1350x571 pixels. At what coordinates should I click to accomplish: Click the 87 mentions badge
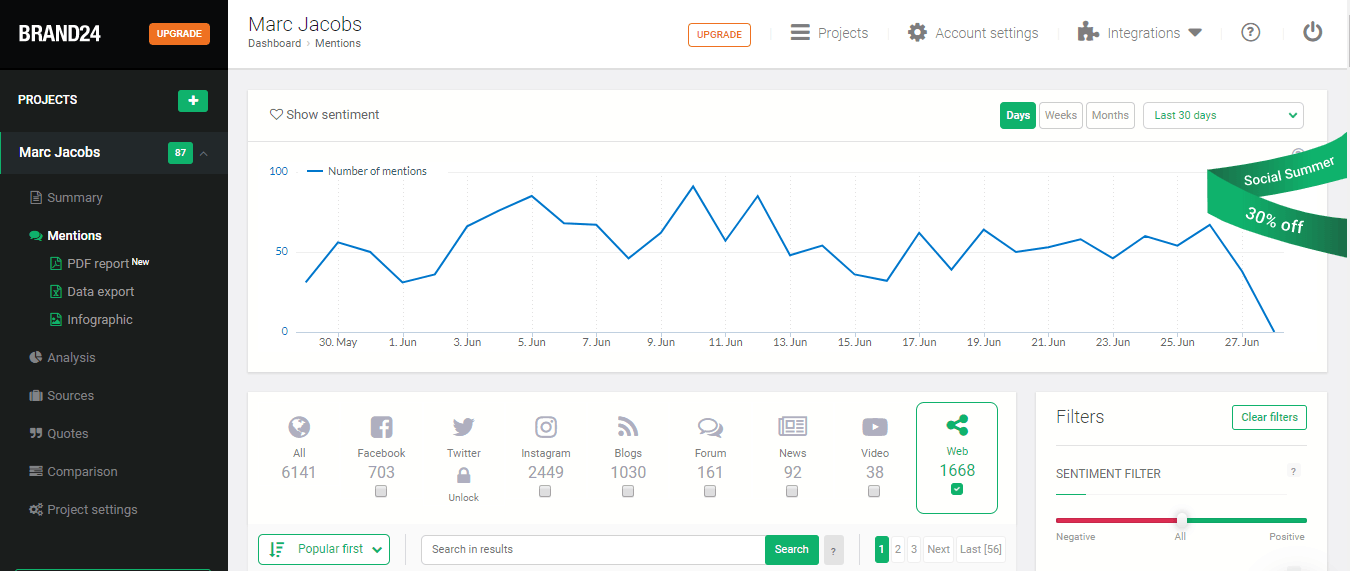180,153
